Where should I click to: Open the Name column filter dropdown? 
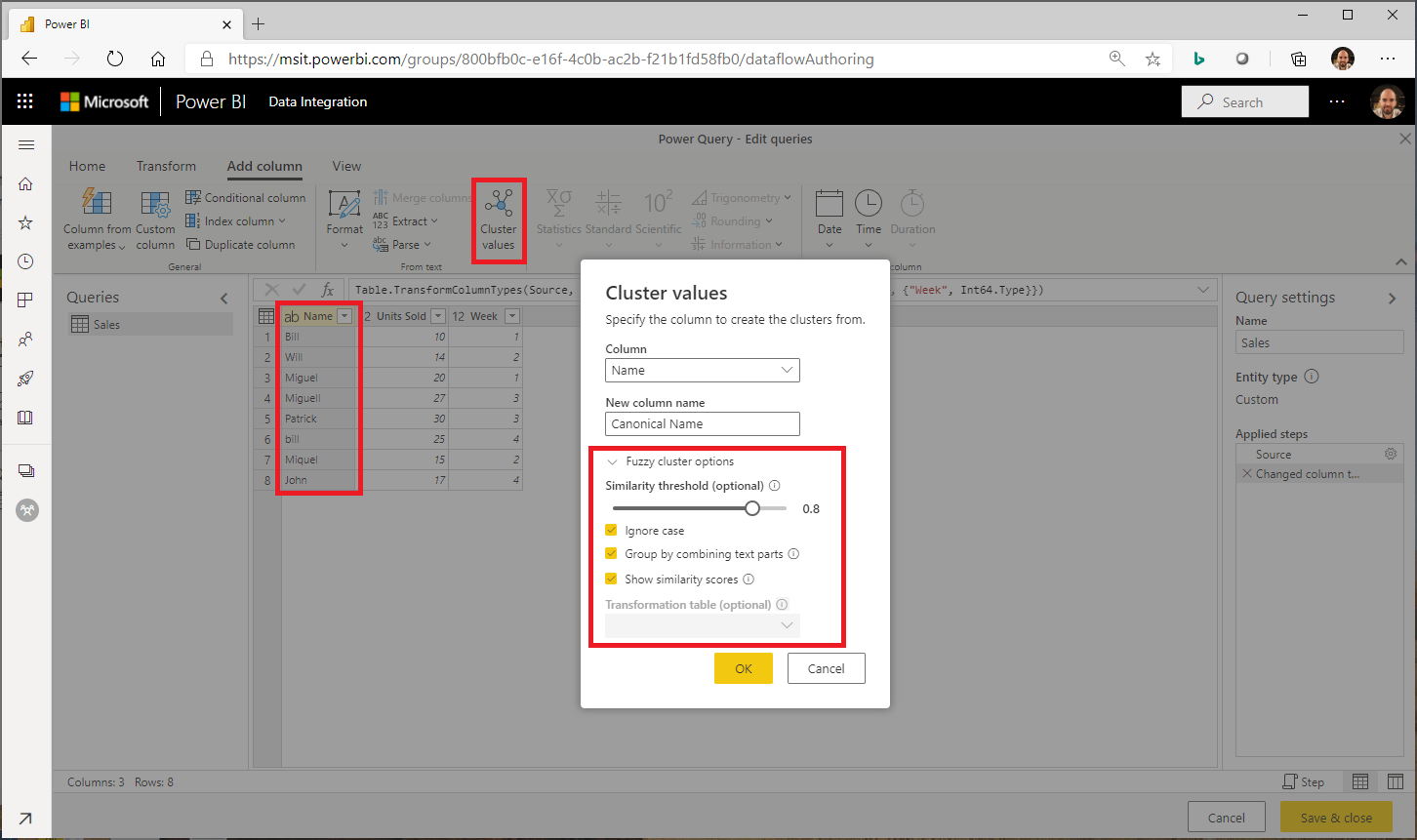(x=344, y=316)
